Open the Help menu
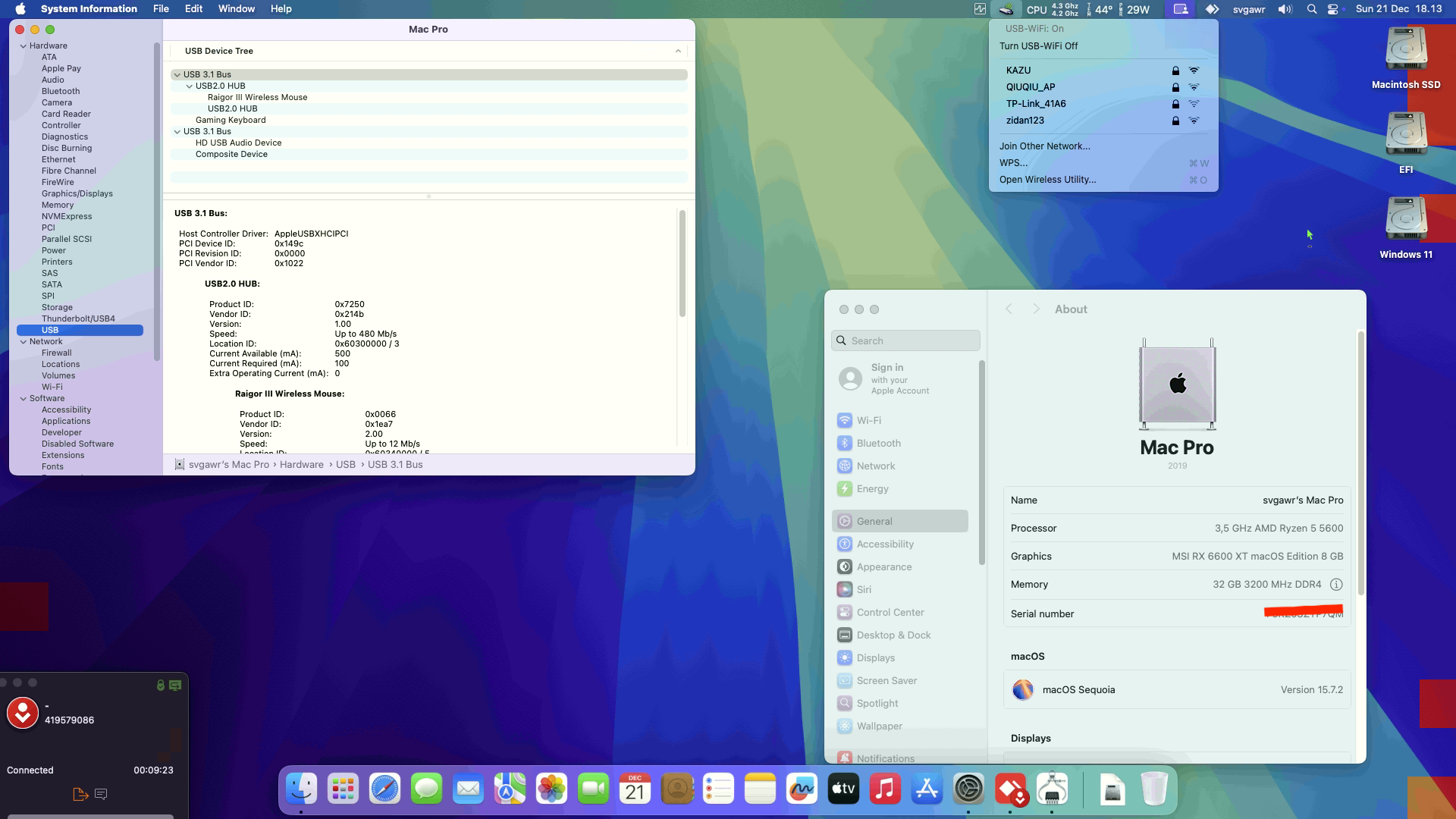This screenshot has width=1456, height=819. coord(281,9)
